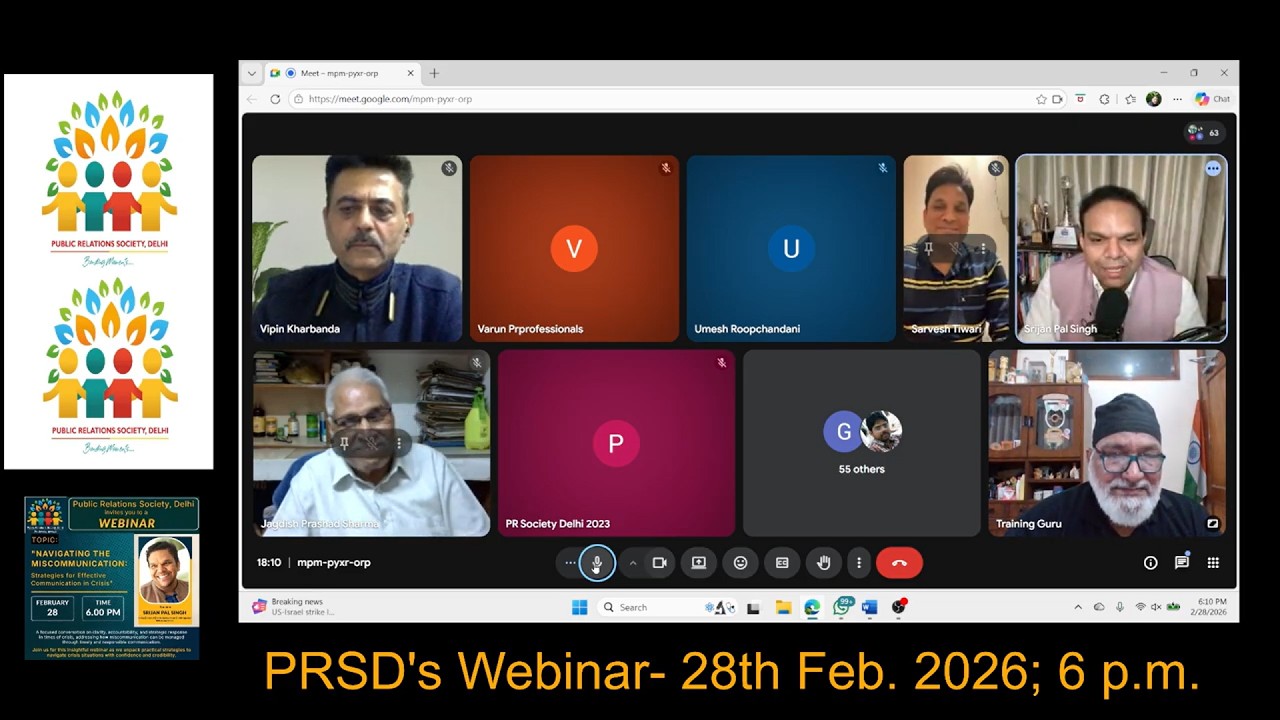
Task: Click the V avatar of Varun Prprofessionals
Action: (x=574, y=249)
